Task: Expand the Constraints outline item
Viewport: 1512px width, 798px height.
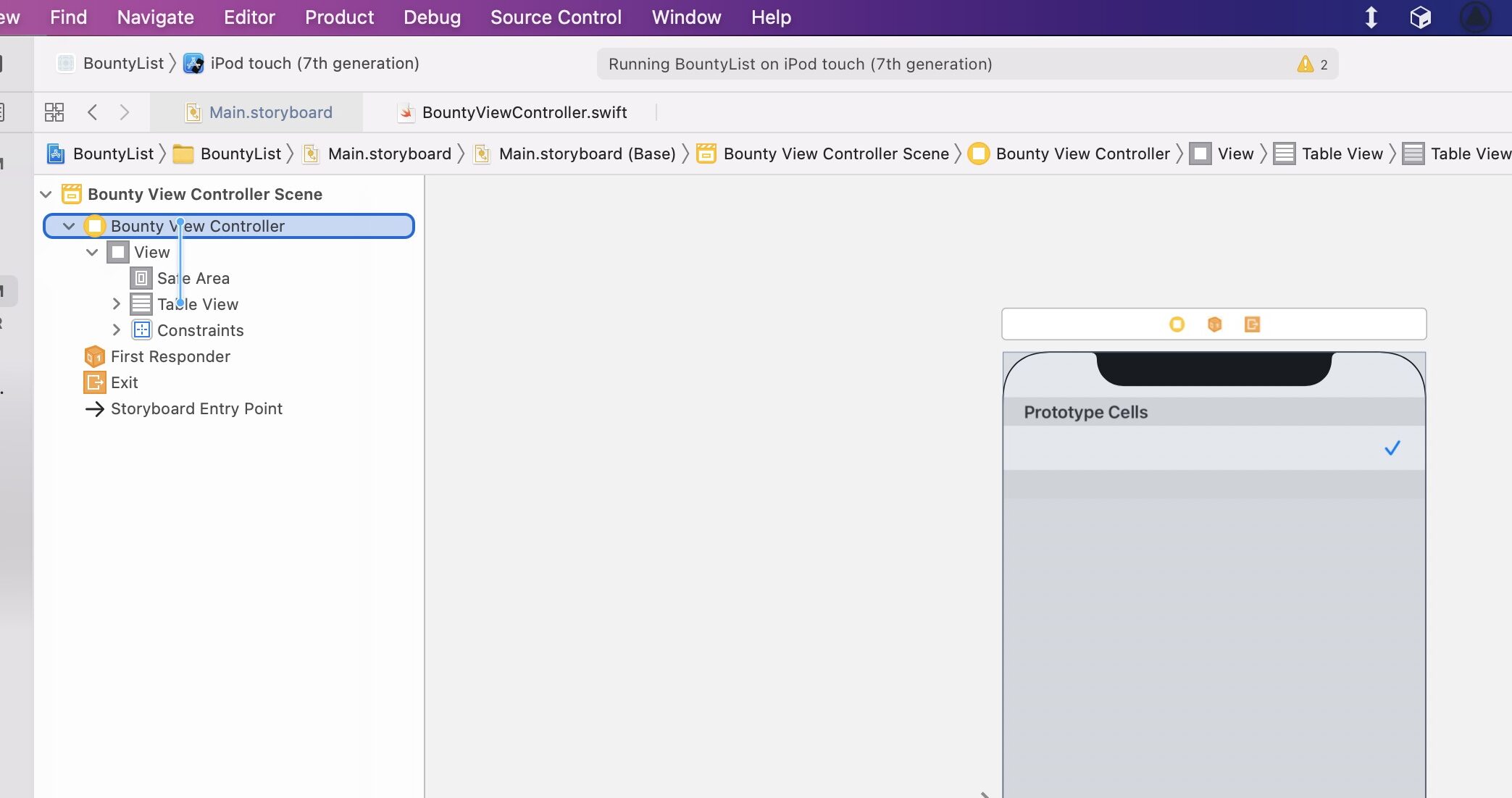Action: (x=116, y=330)
